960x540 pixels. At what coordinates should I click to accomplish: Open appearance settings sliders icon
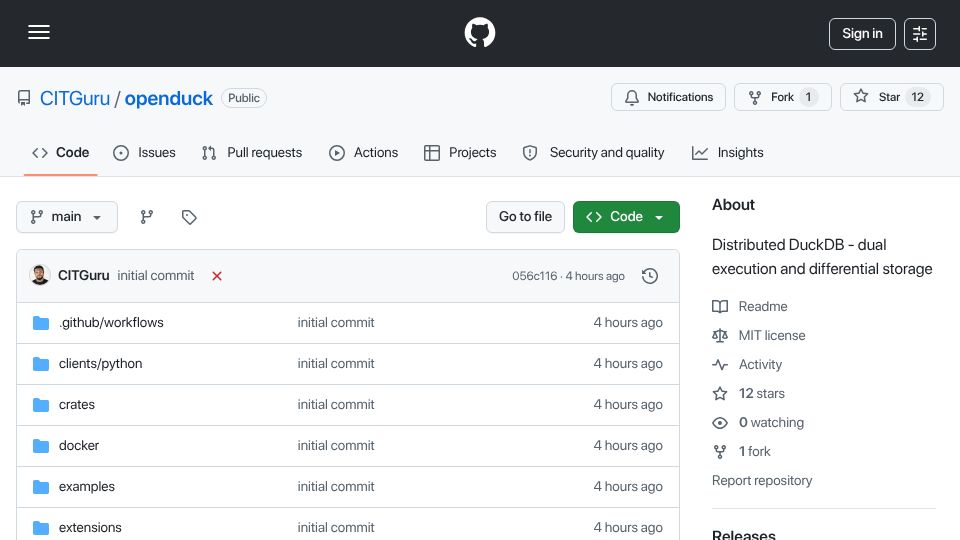[920, 34]
